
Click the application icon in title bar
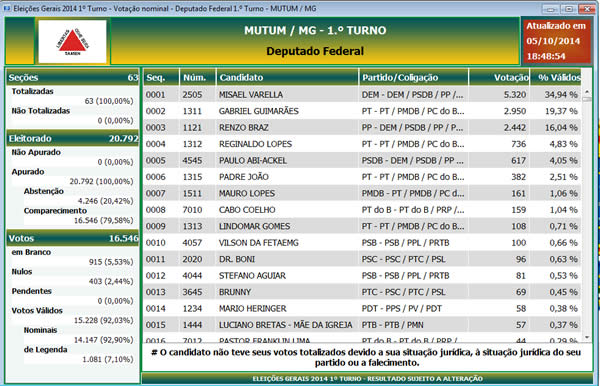point(7,8)
